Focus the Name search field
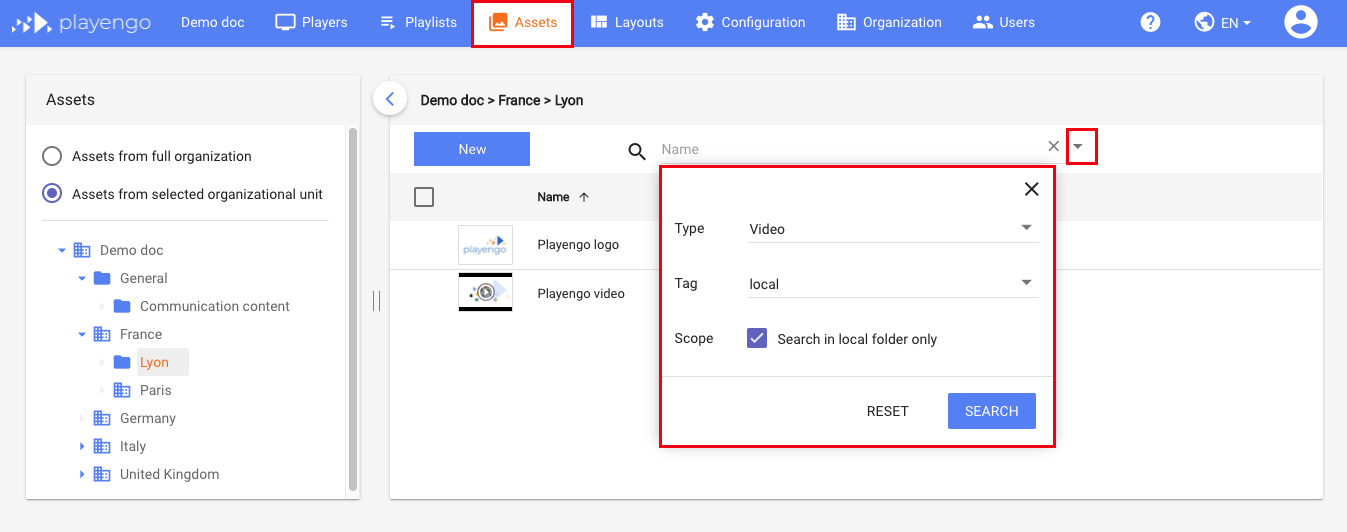The image size is (1347, 532). pyautogui.click(x=851, y=149)
